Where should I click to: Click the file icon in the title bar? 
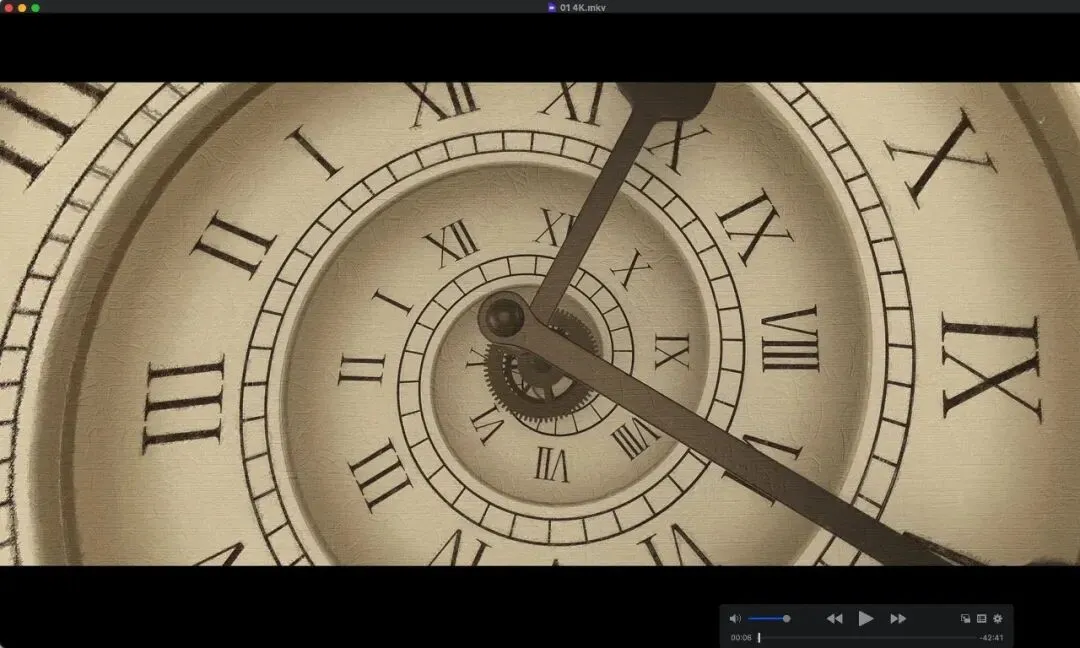(x=552, y=8)
